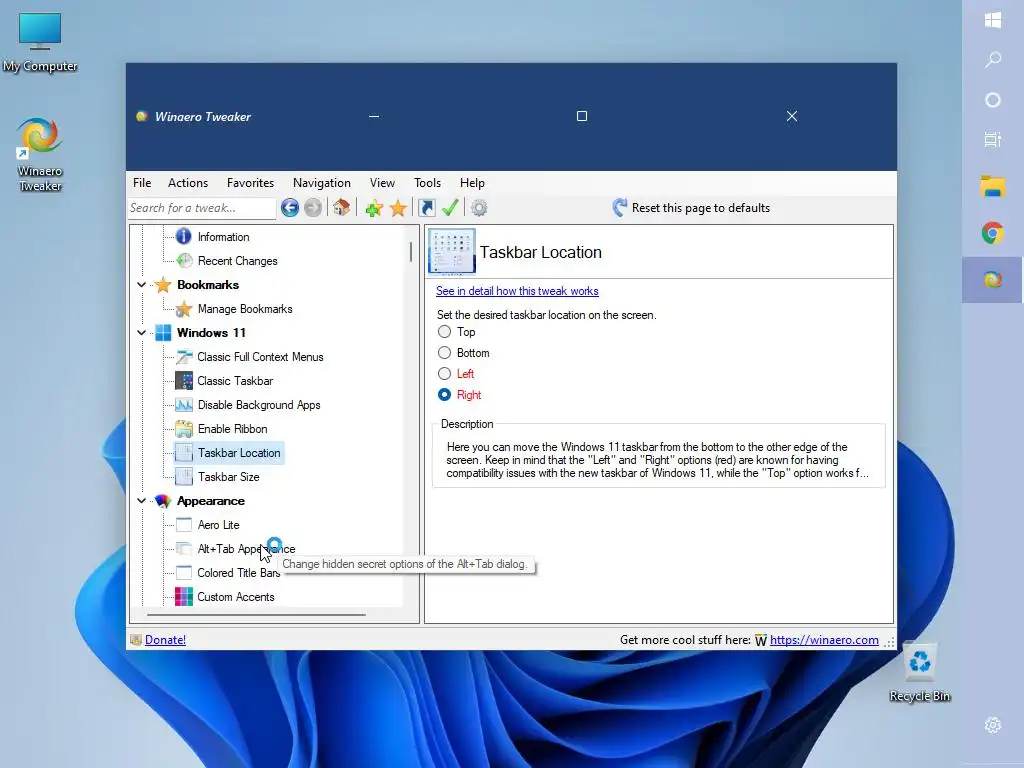The image size is (1024, 768).
Task: Click the Recent Changes icon
Action: click(x=184, y=261)
